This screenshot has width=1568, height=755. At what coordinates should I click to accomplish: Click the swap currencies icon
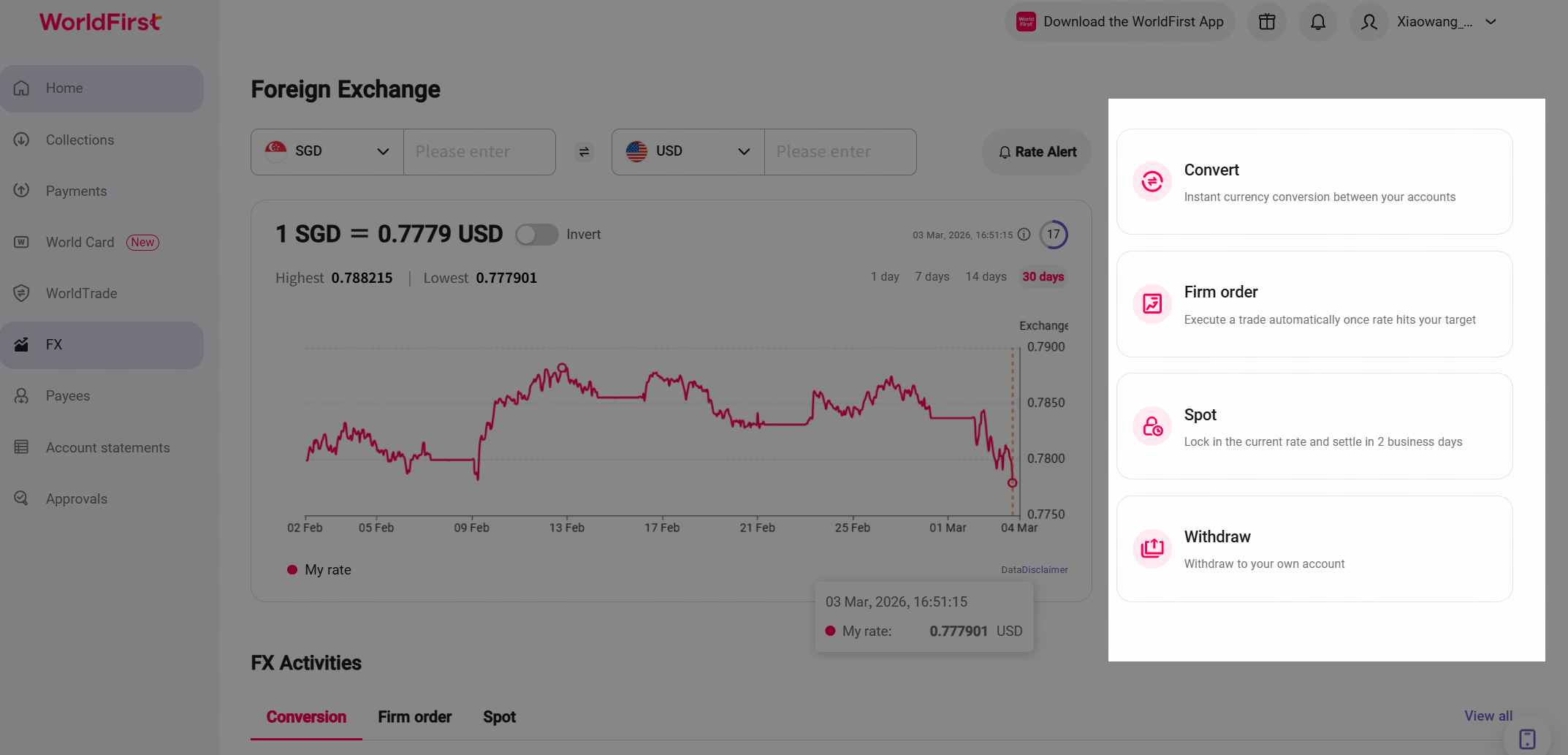[x=584, y=152]
